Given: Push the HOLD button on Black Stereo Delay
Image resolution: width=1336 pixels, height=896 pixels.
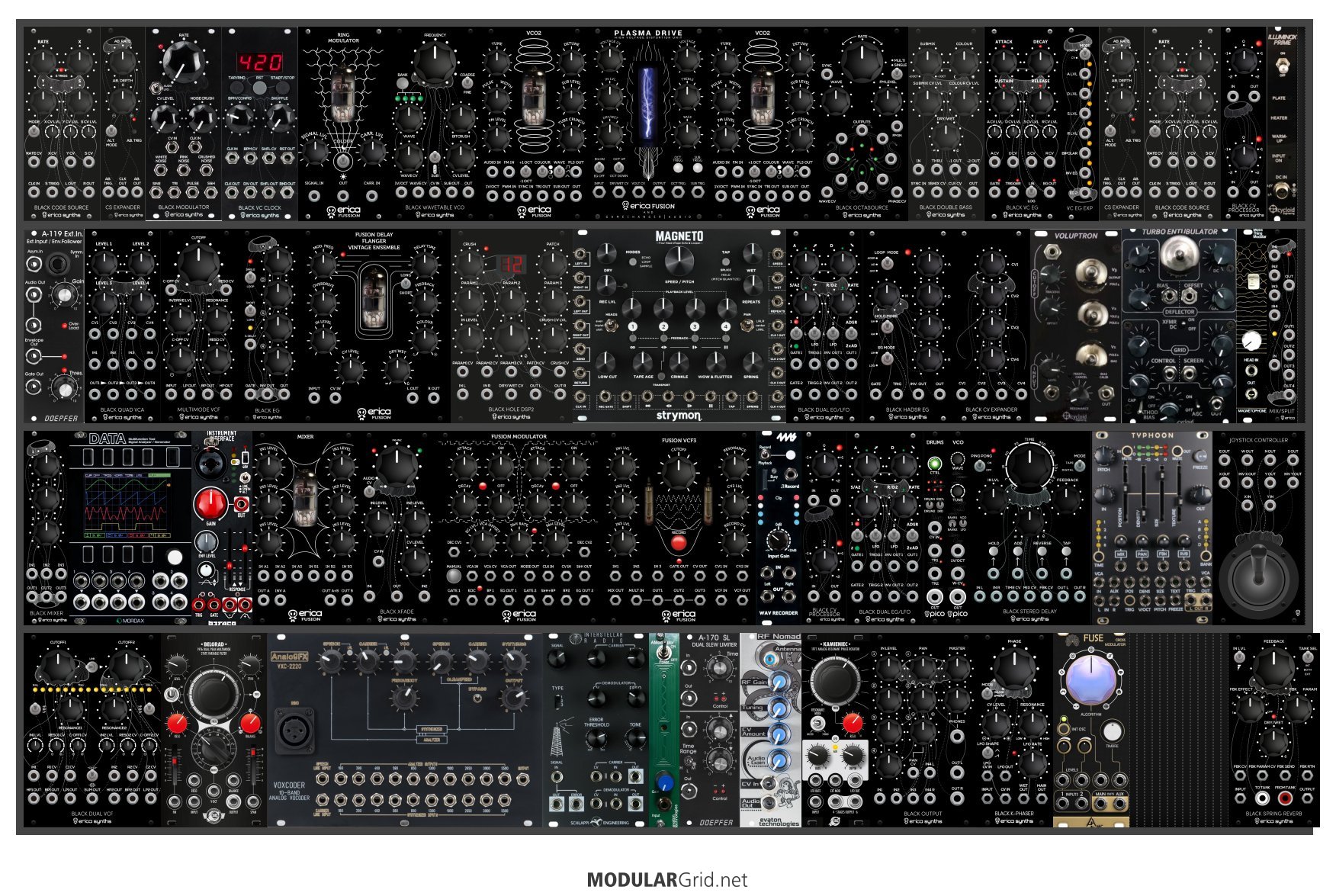Looking at the screenshot, I should tap(994, 553).
